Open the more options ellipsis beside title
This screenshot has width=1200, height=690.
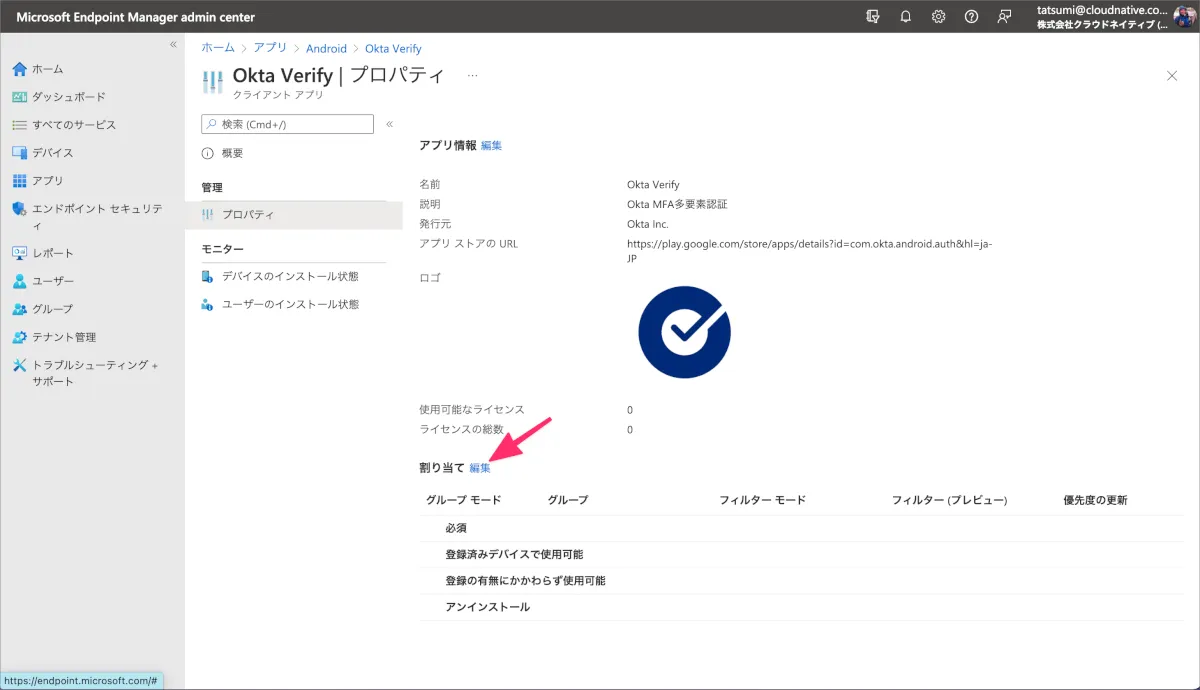point(472,75)
